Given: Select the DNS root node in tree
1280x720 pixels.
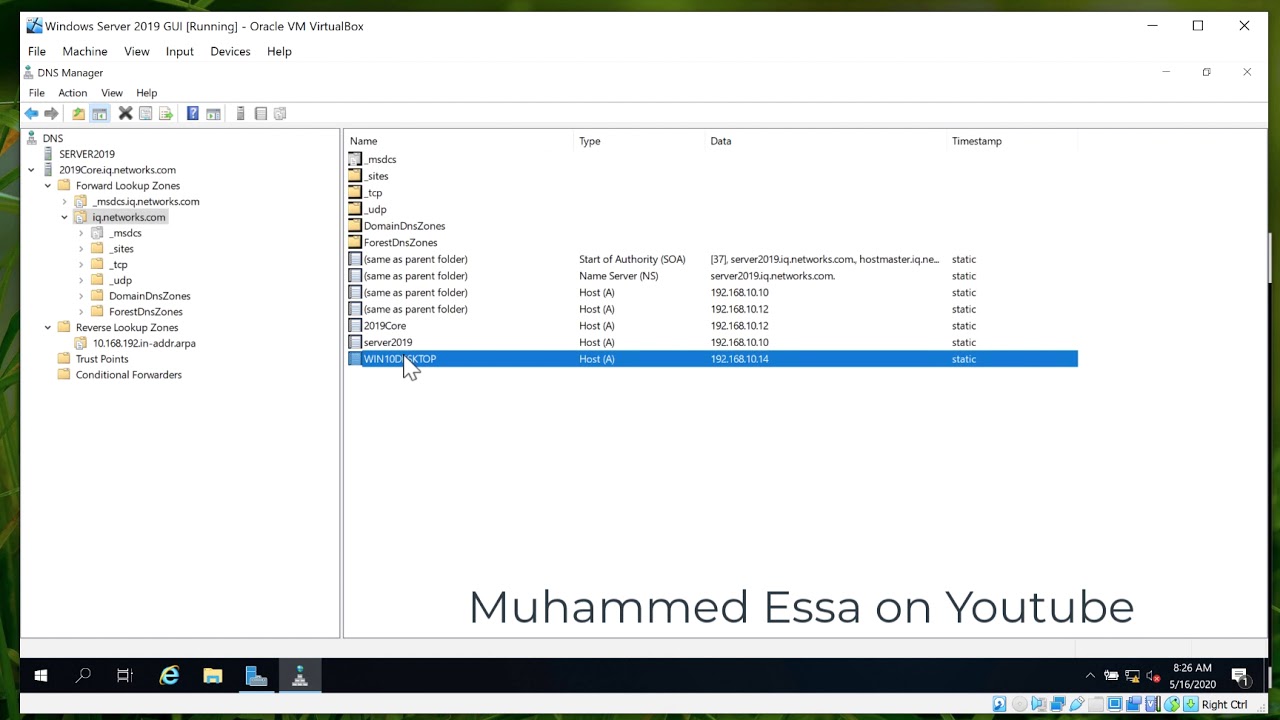Looking at the screenshot, I should 53,138.
